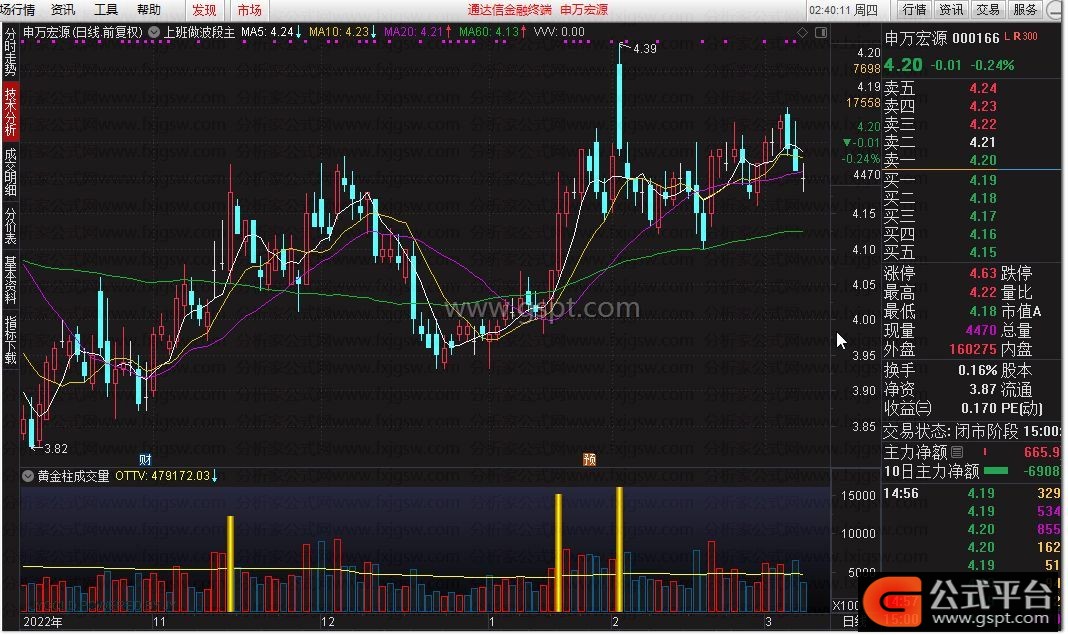1068x635 pixels.
Task: Select the 卖四 ask row
Action: click(x=971, y=106)
